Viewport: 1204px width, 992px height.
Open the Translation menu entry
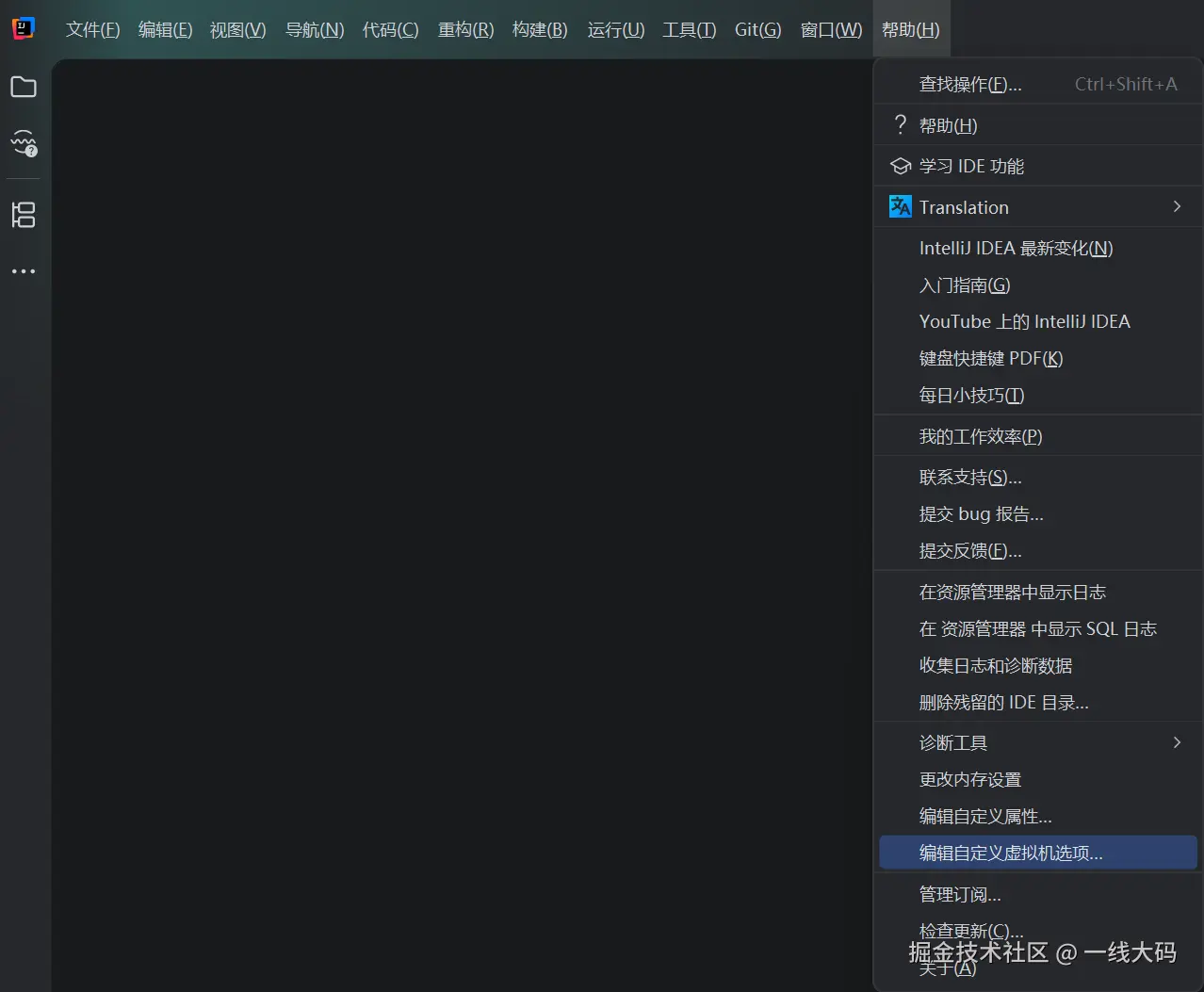(1038, 207)
